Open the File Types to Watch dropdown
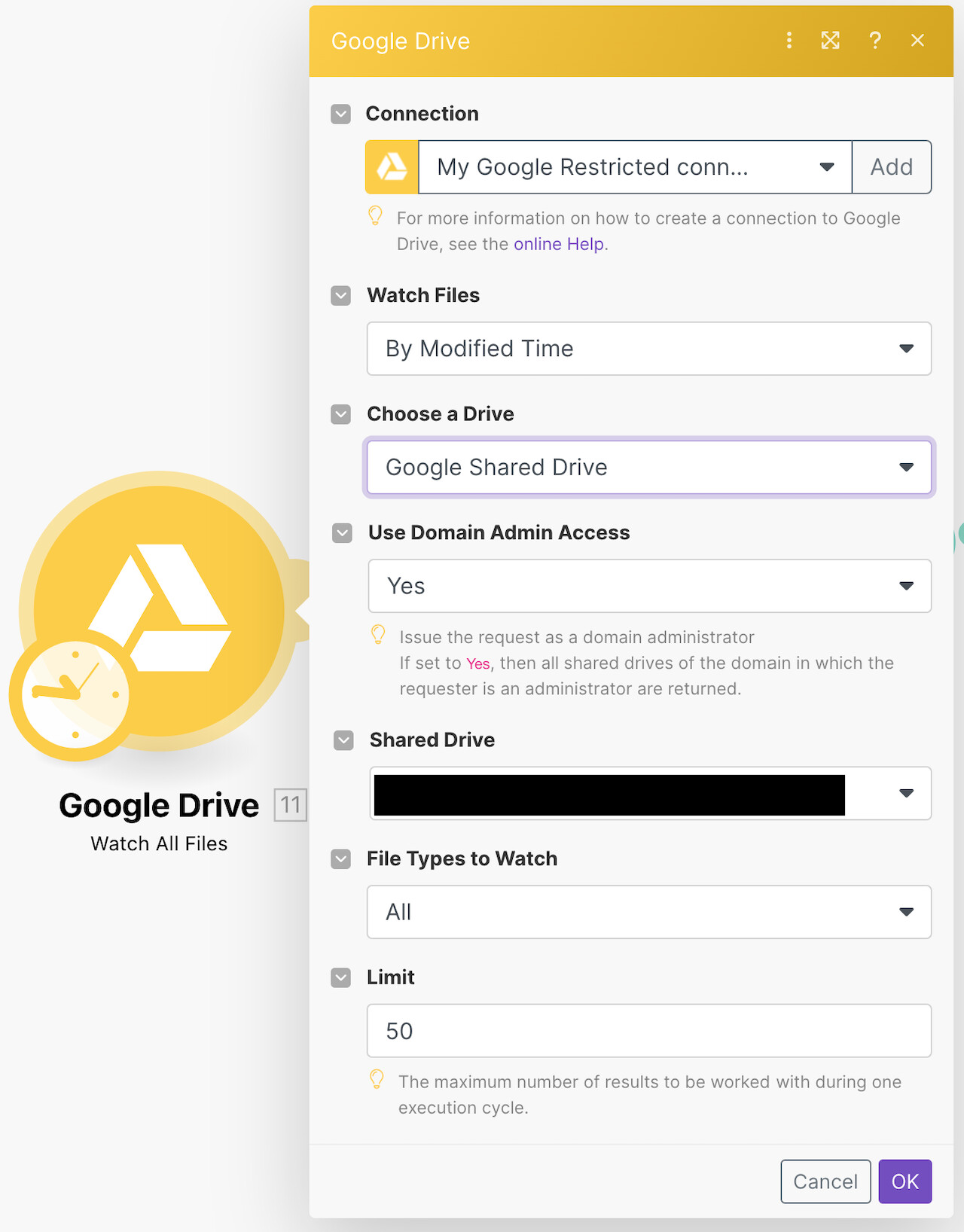Image resolution: width=964 pixels, height=1232 pixels. pos(649,912)
